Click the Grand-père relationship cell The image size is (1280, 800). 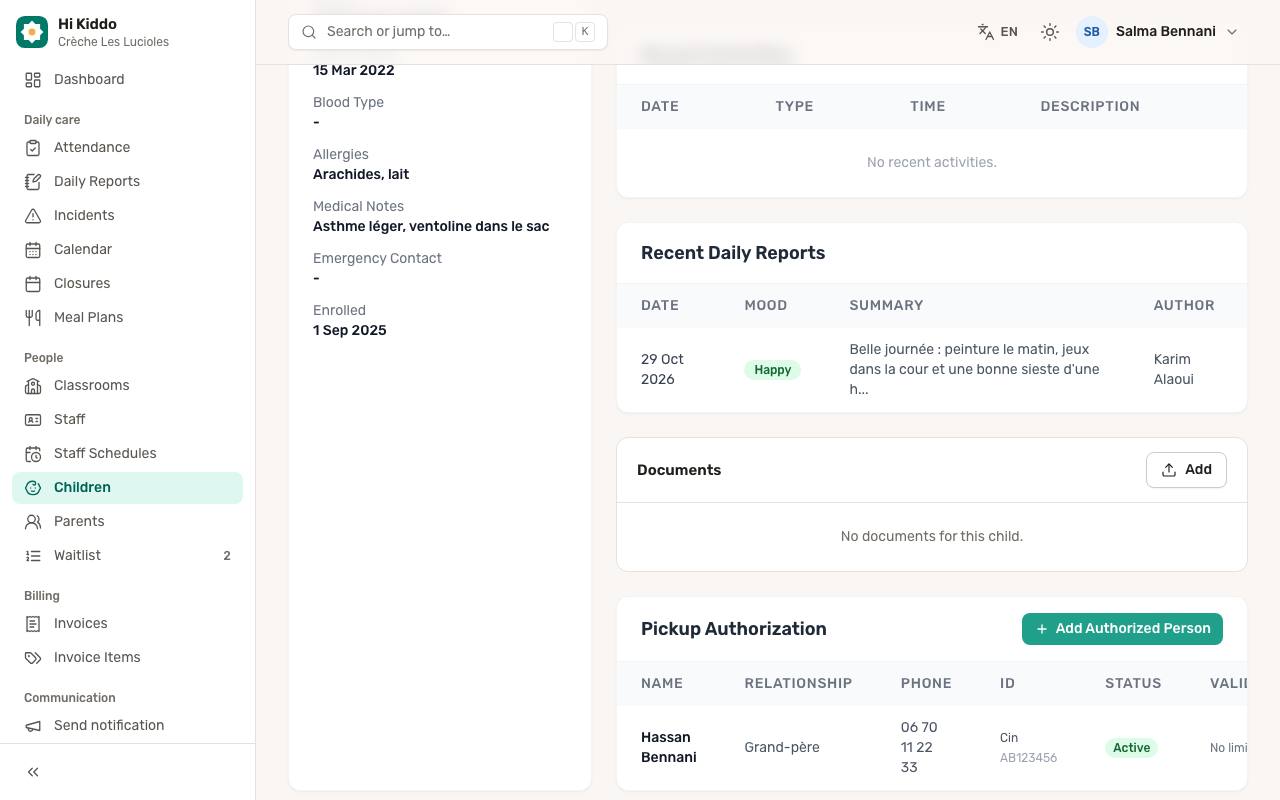(x=782, y=747)
